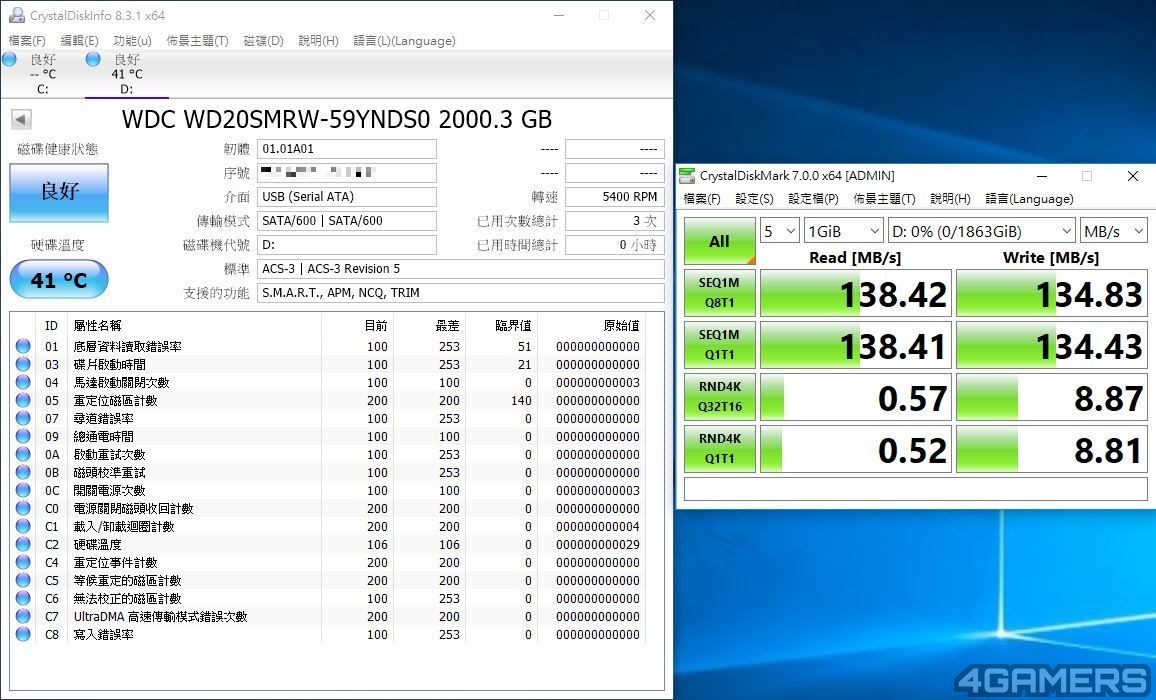Image resolution: width=1156 pixels, height=700 pixels.
Task: Select the D: drive status orb
Action: [x=93, y=60]
